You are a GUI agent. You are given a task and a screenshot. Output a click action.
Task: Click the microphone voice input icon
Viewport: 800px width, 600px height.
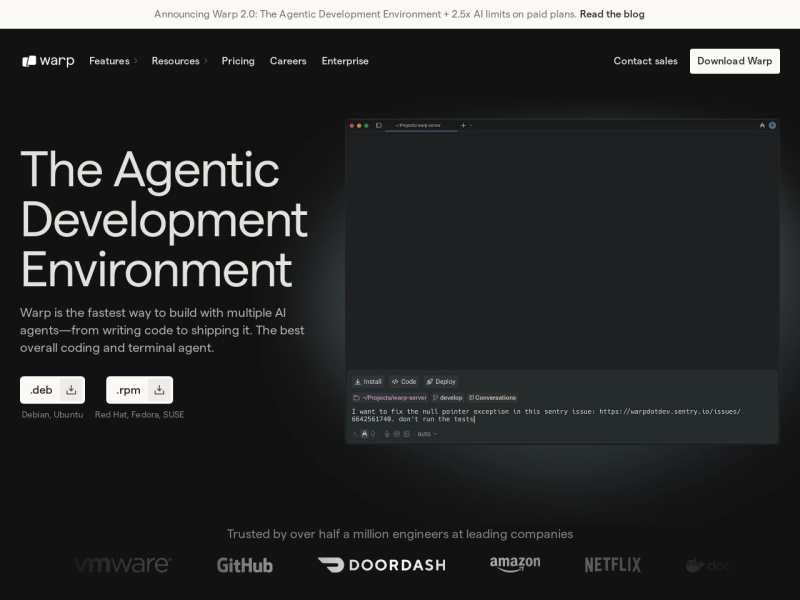387,434
